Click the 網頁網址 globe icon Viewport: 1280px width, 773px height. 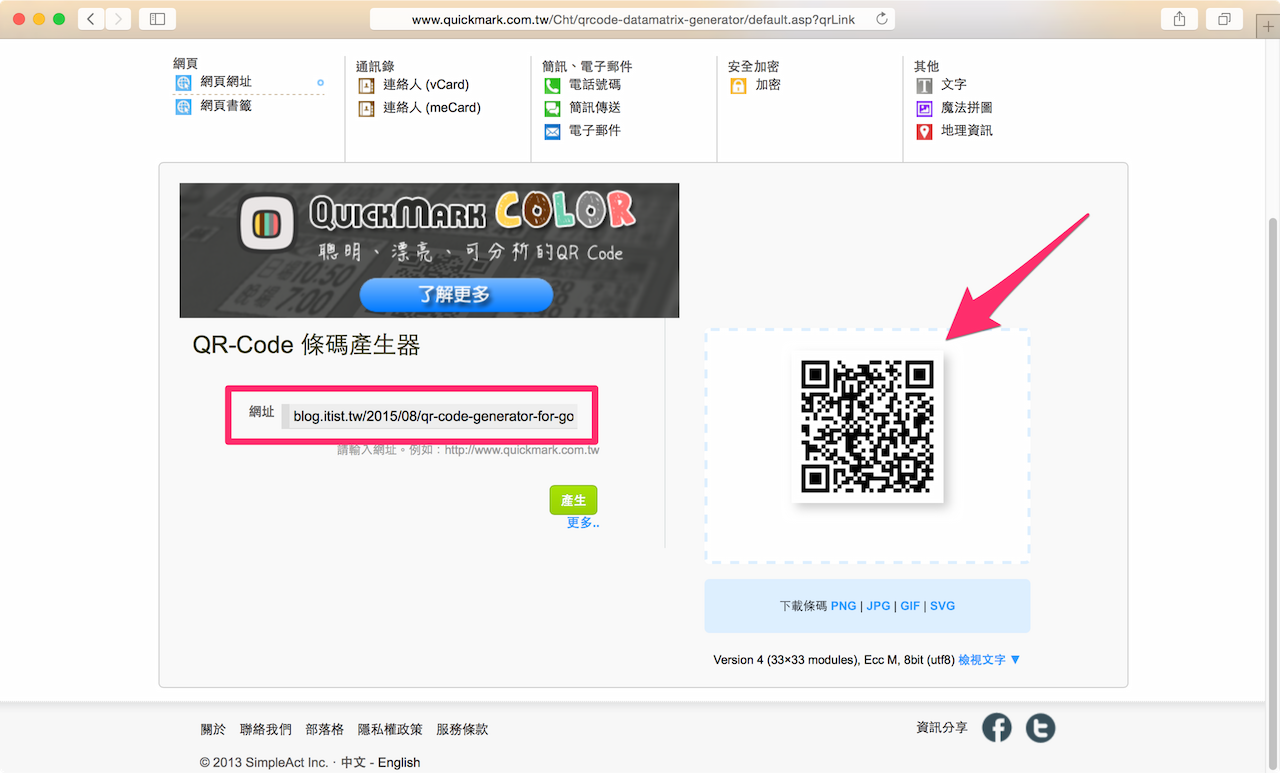coord(184,83)
